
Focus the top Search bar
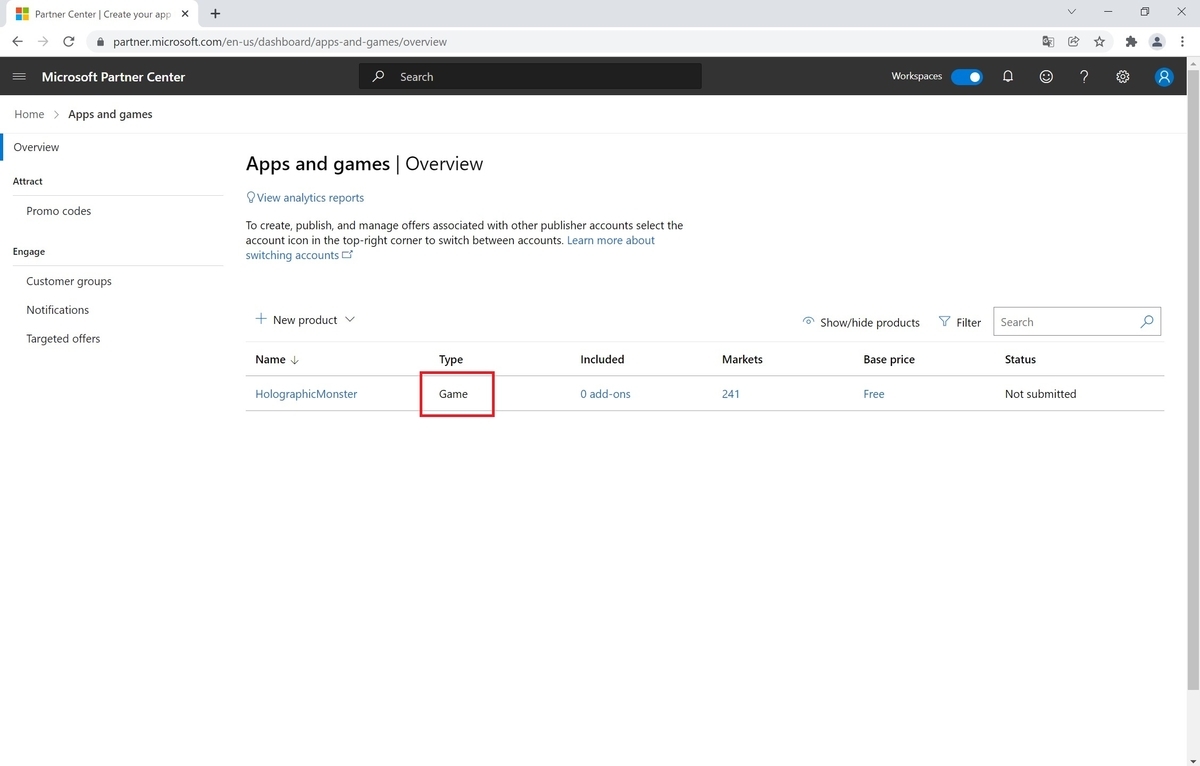point(530,77)
